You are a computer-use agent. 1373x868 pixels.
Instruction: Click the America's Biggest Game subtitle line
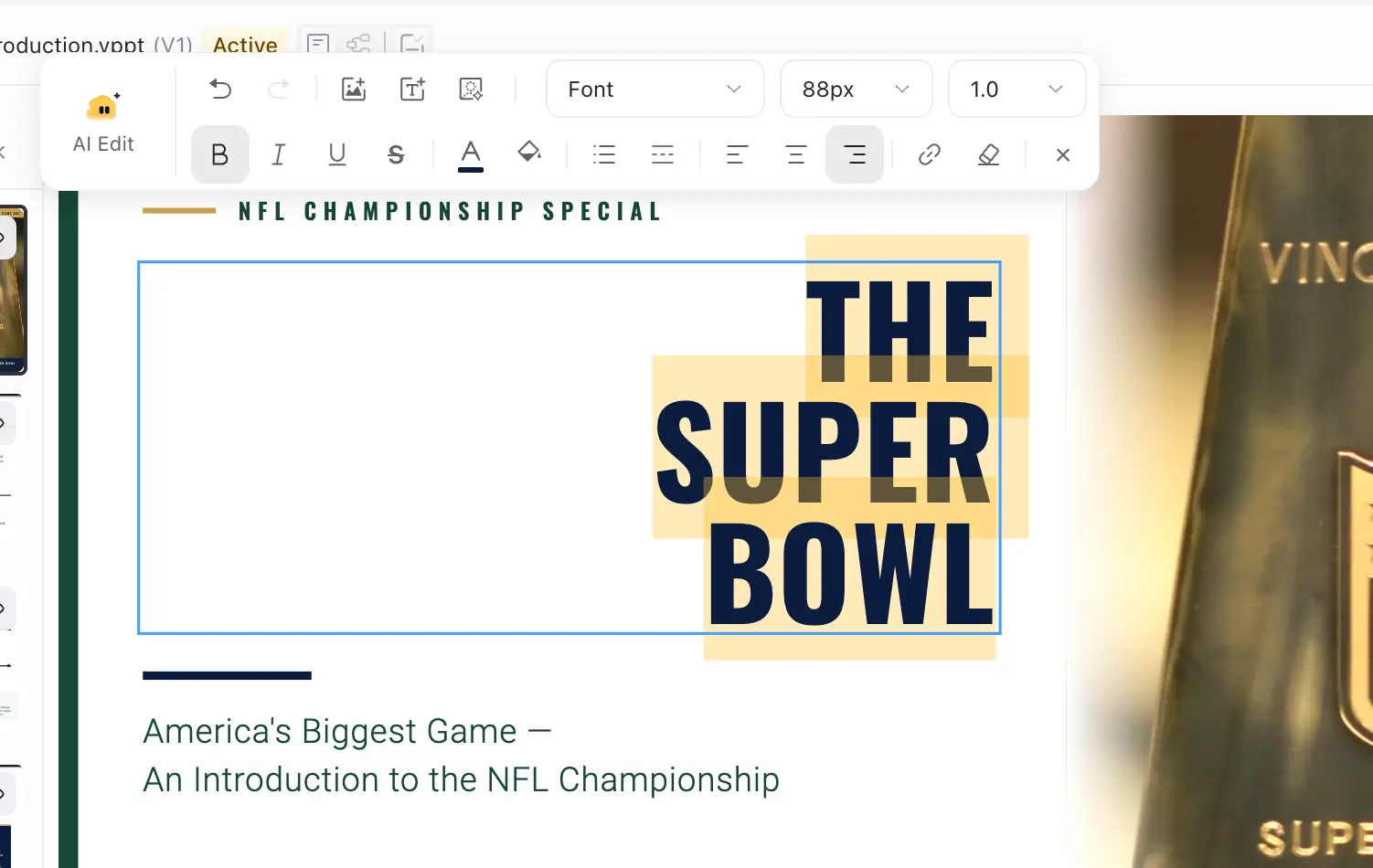(x=347, y=731)
